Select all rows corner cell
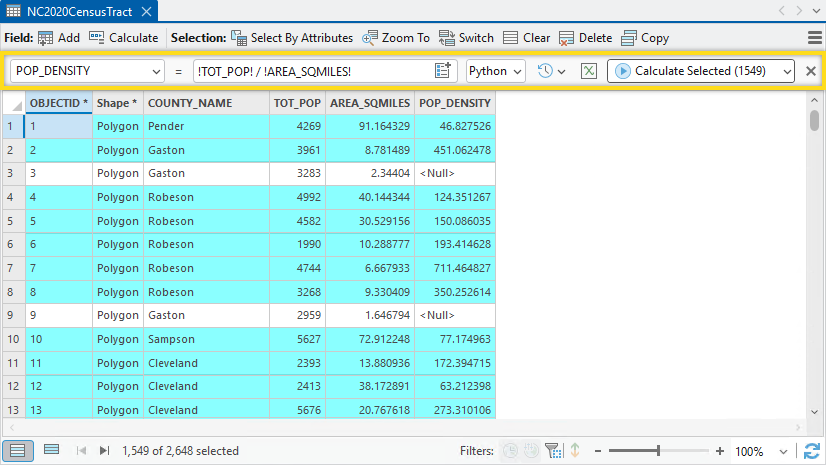The height and width of the screenshot is (465, 826). (x=14, y=103)
